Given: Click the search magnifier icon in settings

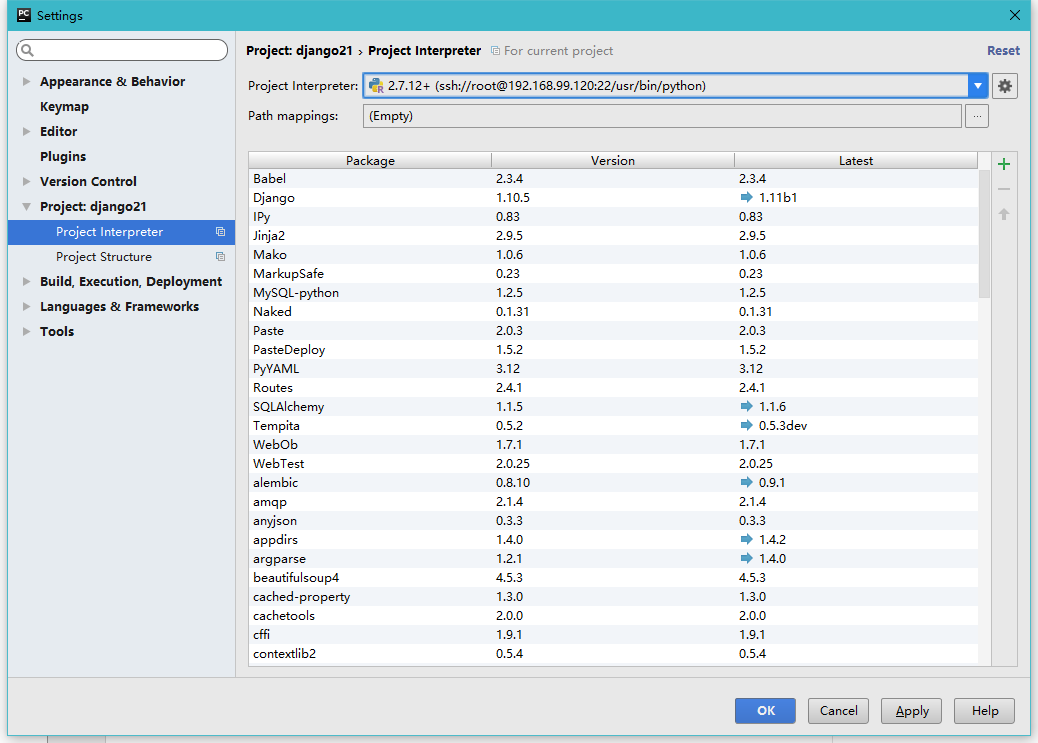Looking at the screenshot, I should [x=28, y=50].
